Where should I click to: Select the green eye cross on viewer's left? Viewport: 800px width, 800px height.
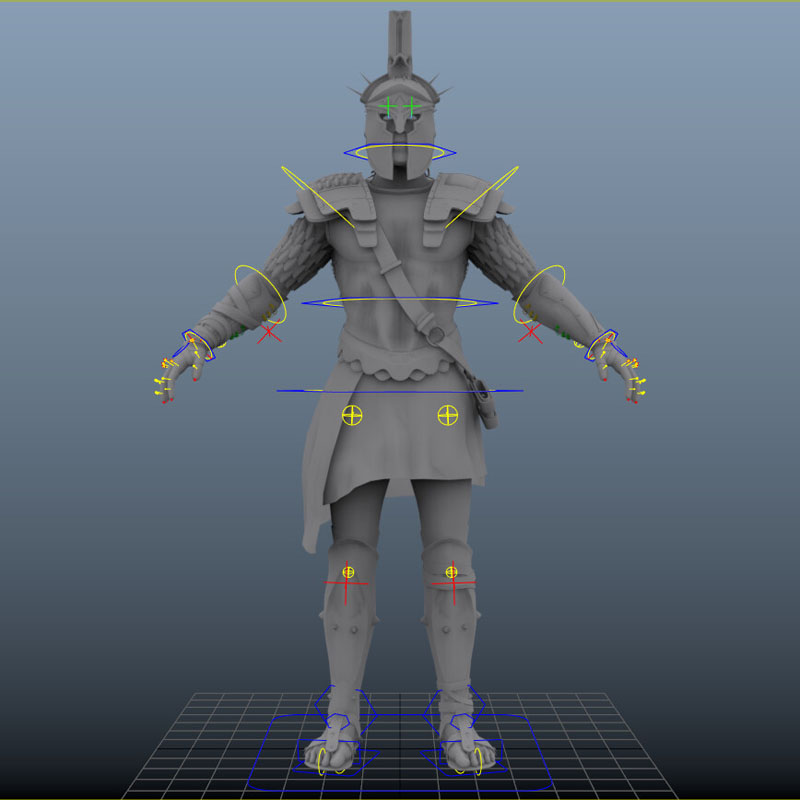coord(388,104)
